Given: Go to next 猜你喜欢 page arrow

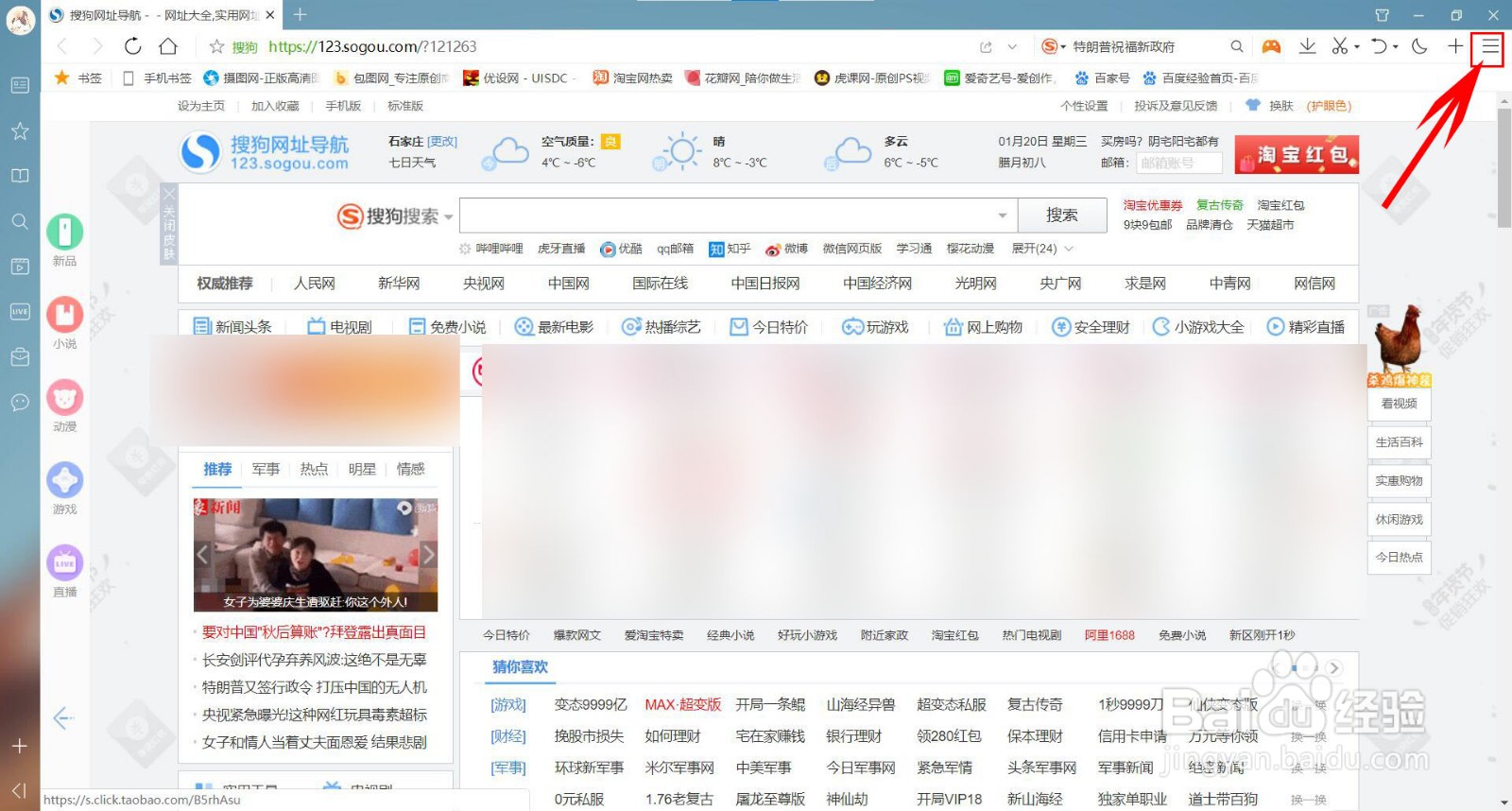Looking at the screenshot, I should tap(1333, 668).
